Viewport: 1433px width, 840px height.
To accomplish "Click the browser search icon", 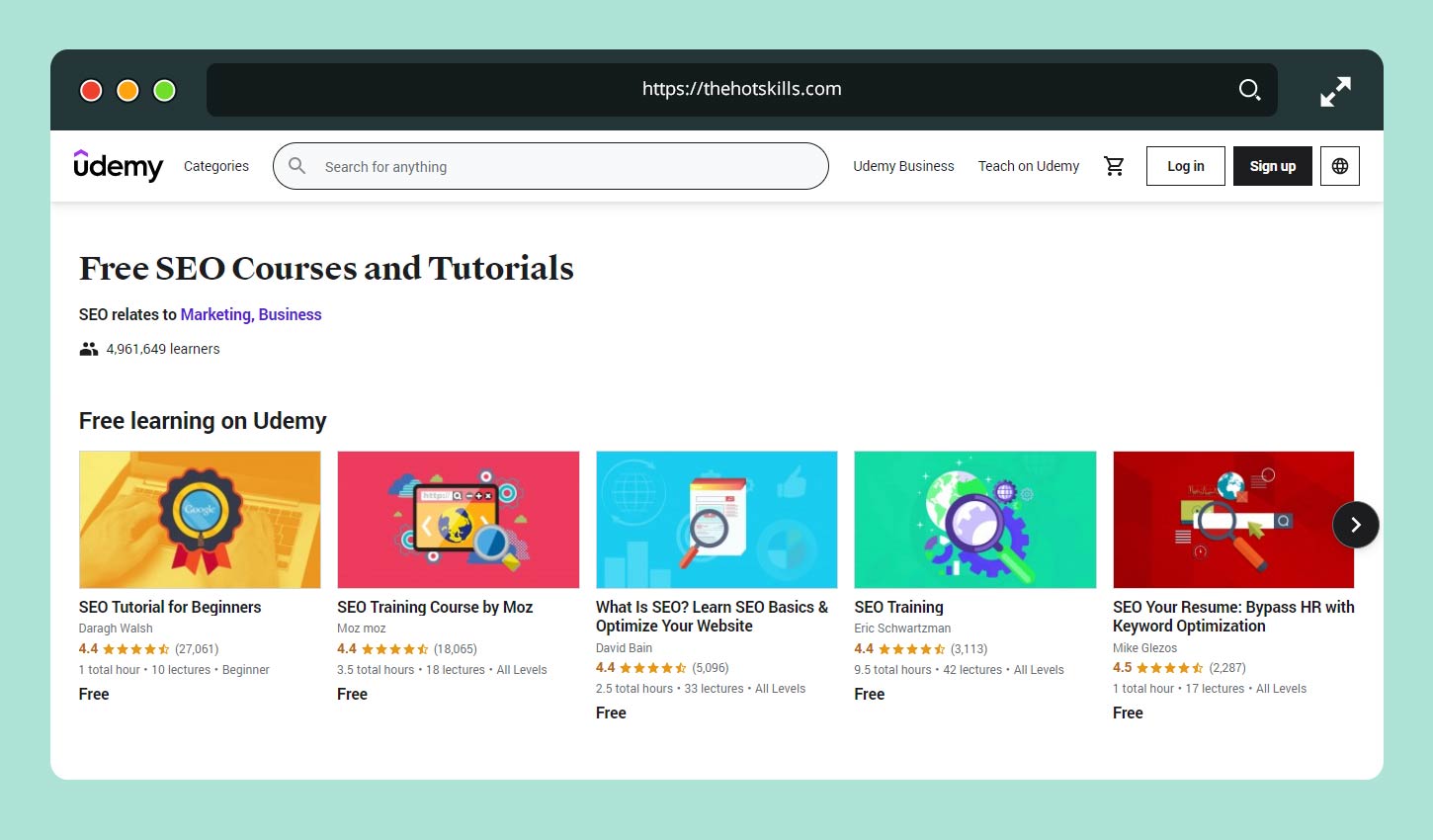I will tap(1249, 89).
